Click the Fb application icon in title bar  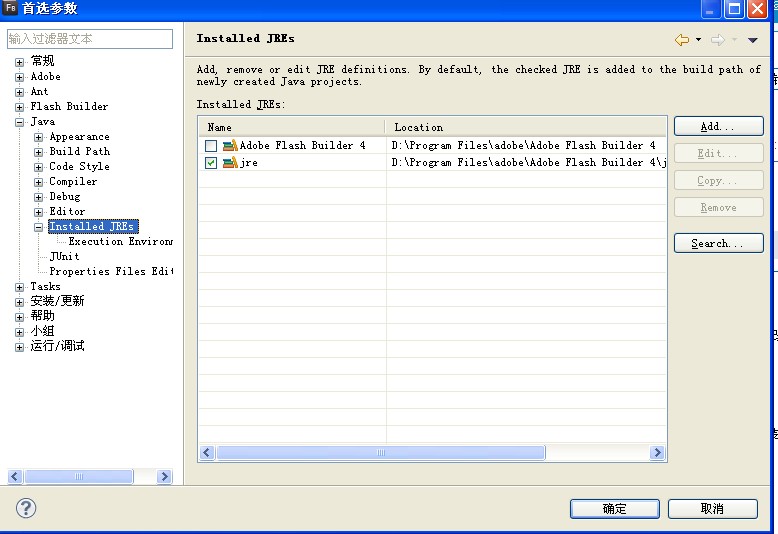[10, 8]
